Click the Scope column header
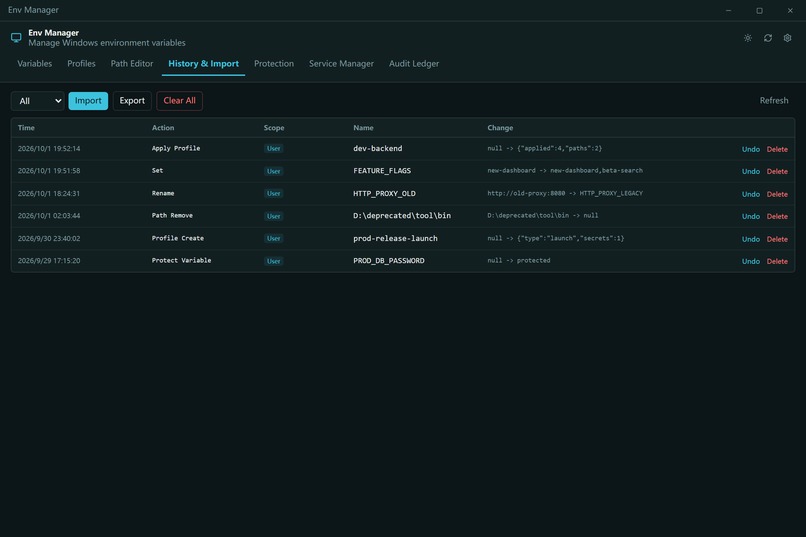The height and width of the screenshot is (537, 806). pyautogui.click(x=274, y=127)
